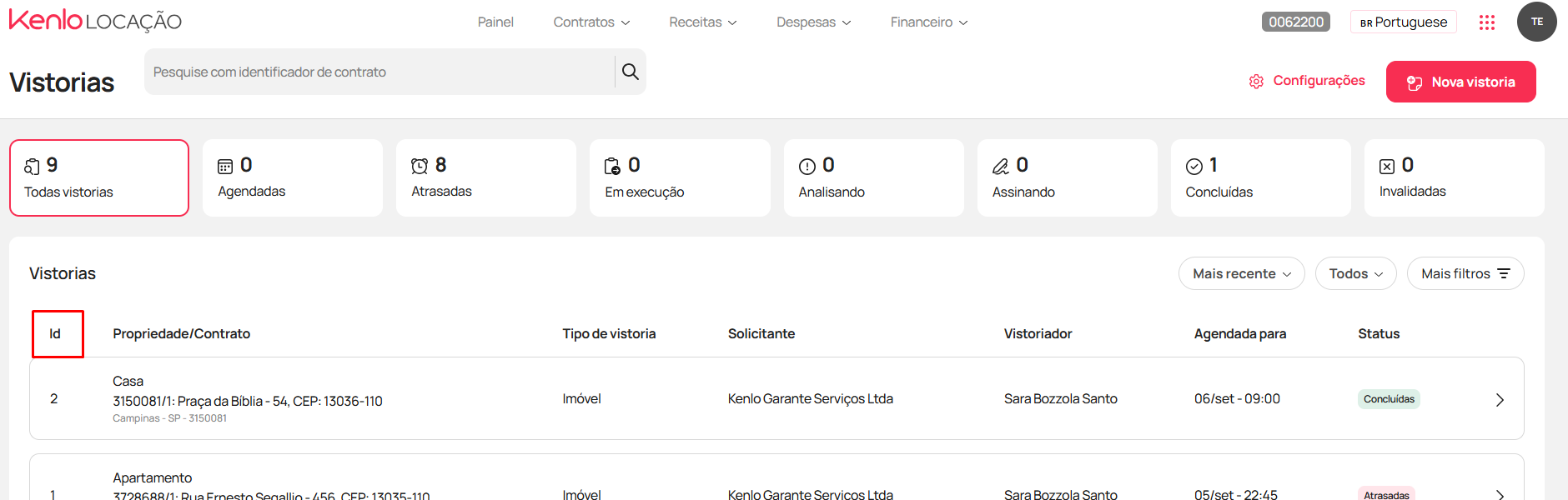The width and height of the screenshot is (1568, 500).
Task: Click the 06/set - 09:00 schedule cell
Action: click(1237, 398)
